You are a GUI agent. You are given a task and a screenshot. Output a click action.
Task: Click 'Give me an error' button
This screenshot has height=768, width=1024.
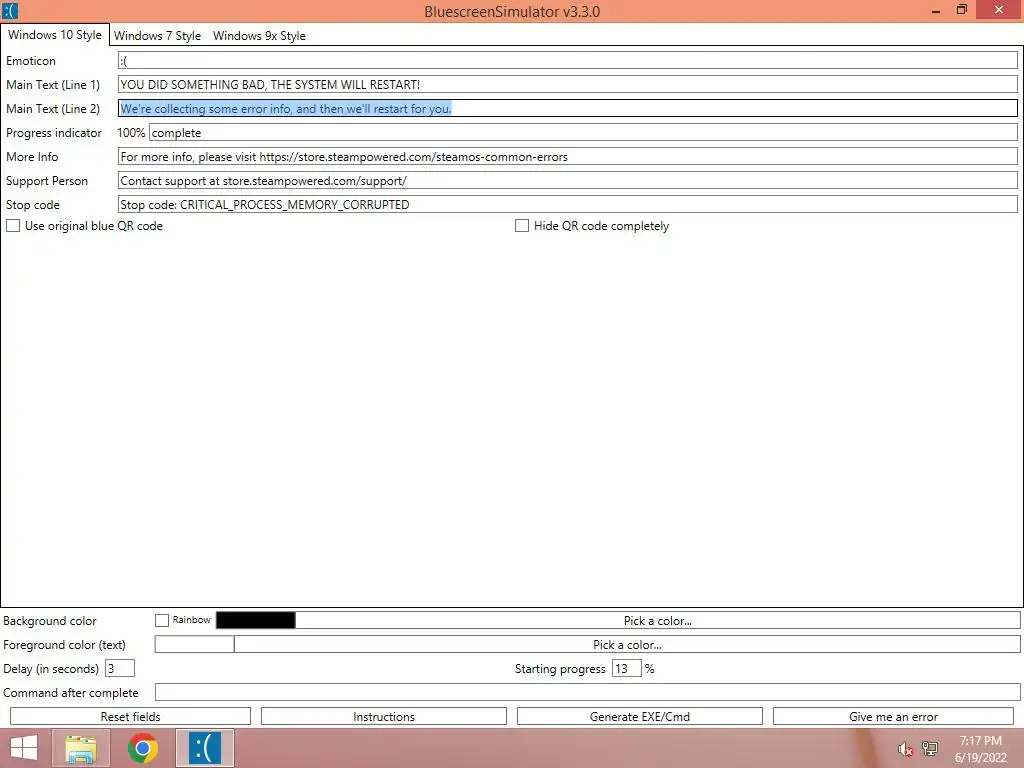[x=893, y=716]
